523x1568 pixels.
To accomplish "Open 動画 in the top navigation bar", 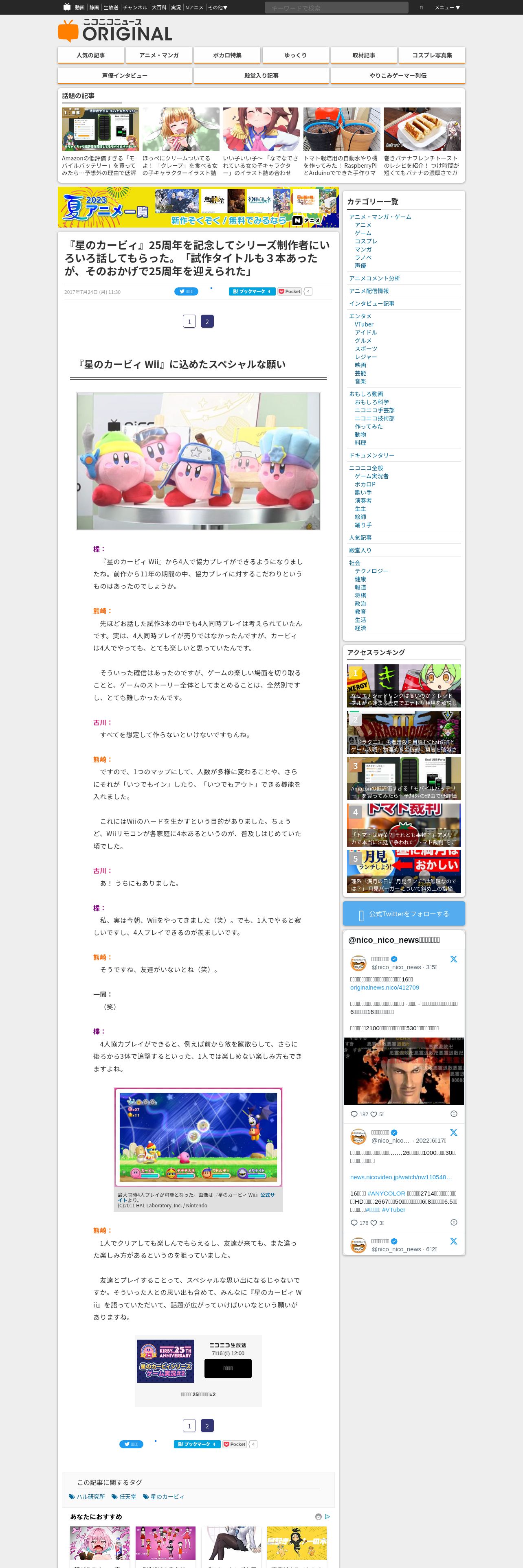I will (x=80, y=7).
